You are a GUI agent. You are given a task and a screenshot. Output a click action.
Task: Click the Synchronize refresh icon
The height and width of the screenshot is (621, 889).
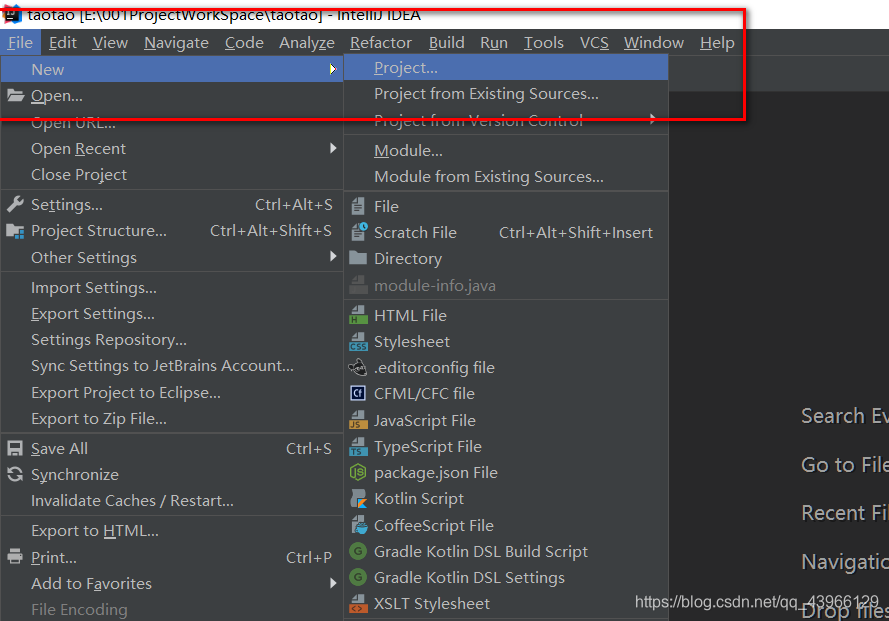point(15,474)
